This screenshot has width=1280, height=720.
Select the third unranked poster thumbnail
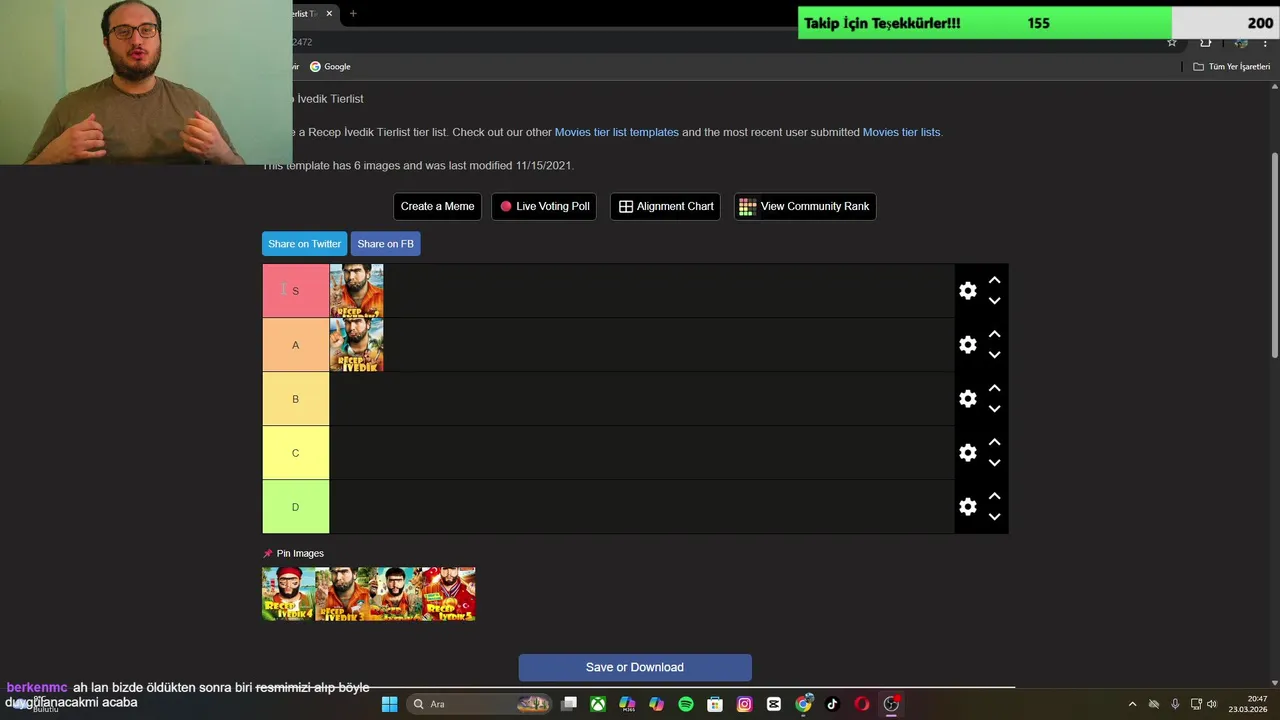(395, 594)
